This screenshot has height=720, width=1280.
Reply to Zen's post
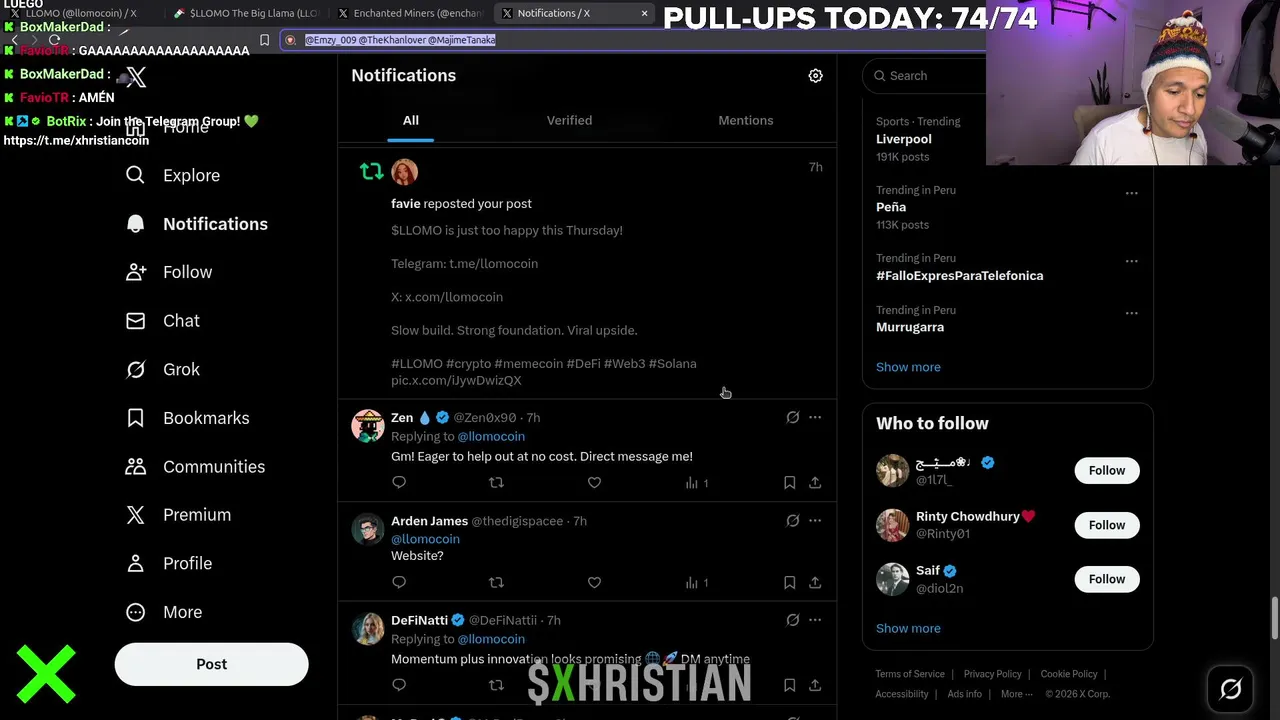pos(399,483)
